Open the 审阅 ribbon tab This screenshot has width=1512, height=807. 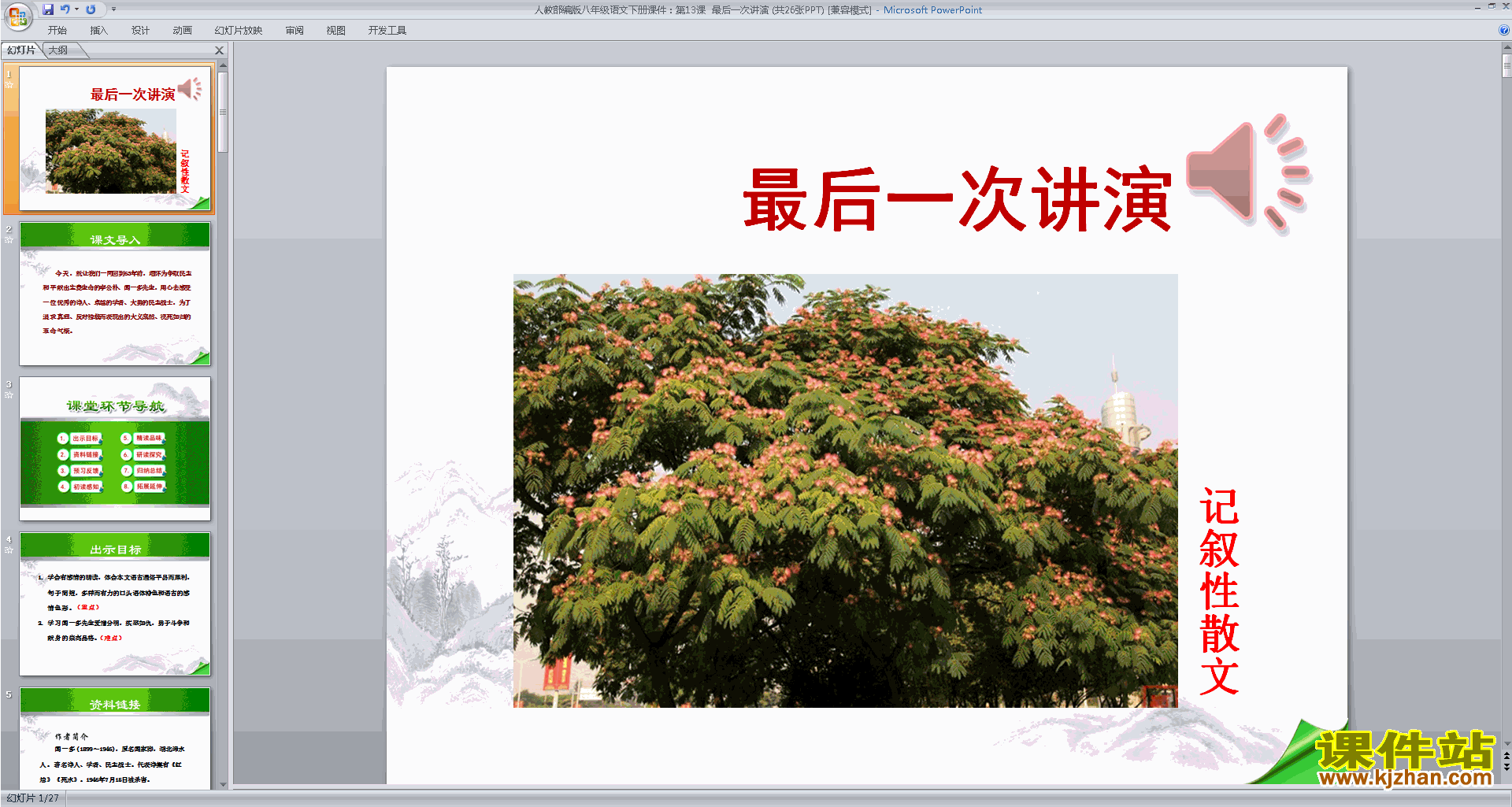pos(295,31)
